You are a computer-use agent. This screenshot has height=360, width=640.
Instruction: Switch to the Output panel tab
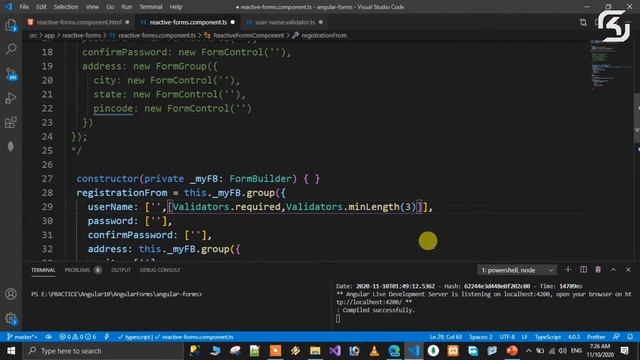click(121, 270)
